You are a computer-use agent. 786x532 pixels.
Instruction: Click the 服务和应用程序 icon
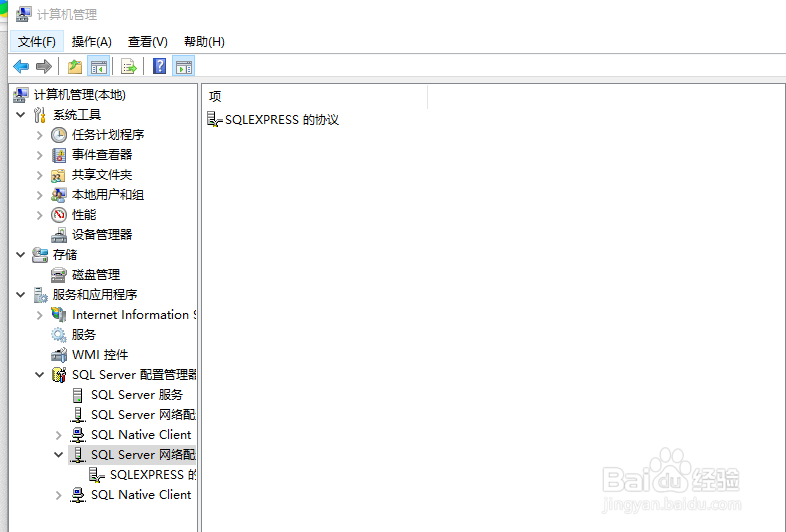click(40, 295)
